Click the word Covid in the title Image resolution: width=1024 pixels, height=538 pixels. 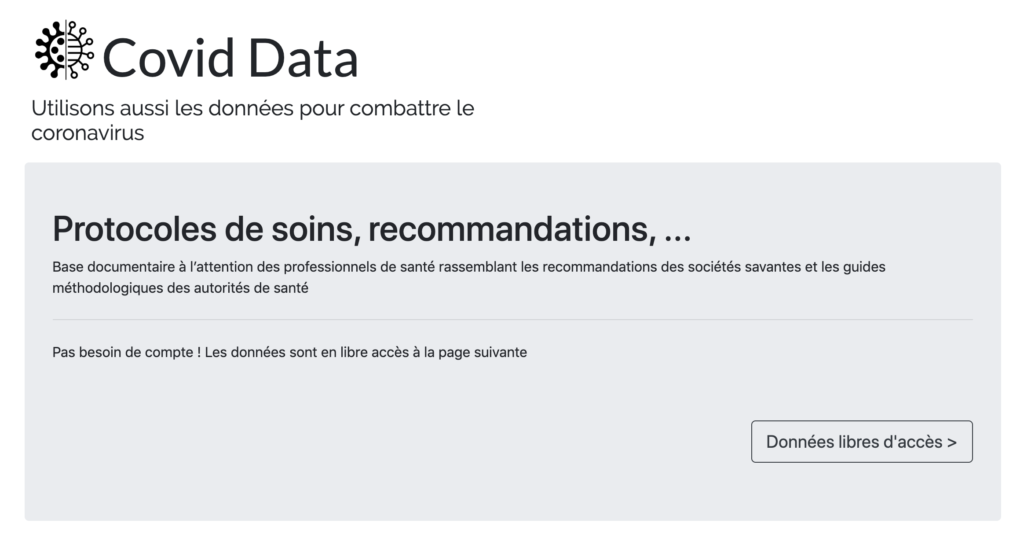coord(168,58)
